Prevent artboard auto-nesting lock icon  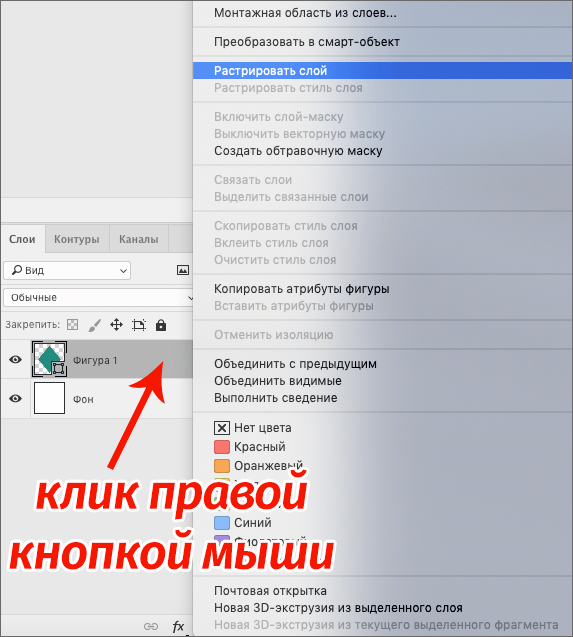[x=139, y=325]
